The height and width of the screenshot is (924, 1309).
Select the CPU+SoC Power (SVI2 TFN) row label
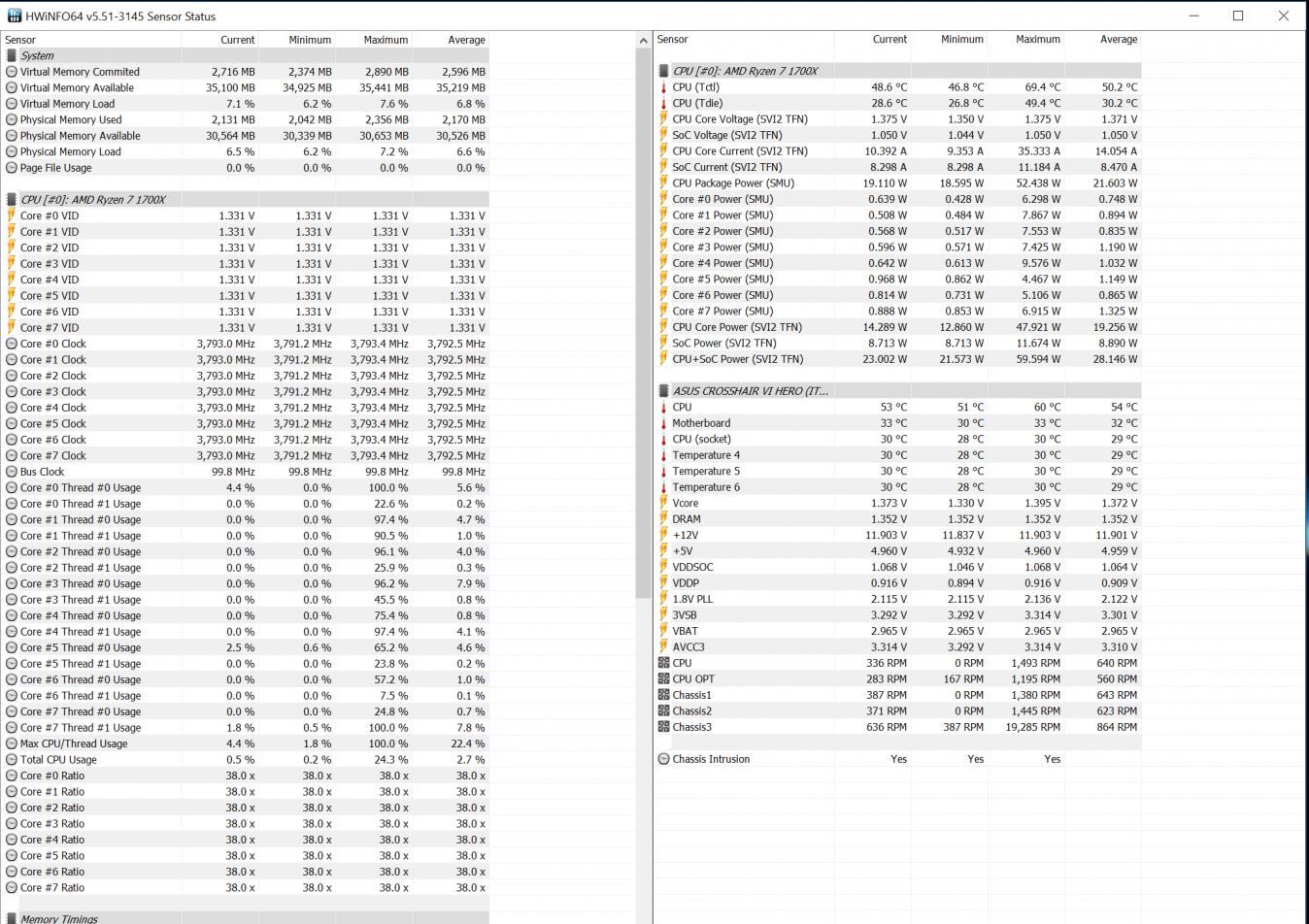(738, 359)
